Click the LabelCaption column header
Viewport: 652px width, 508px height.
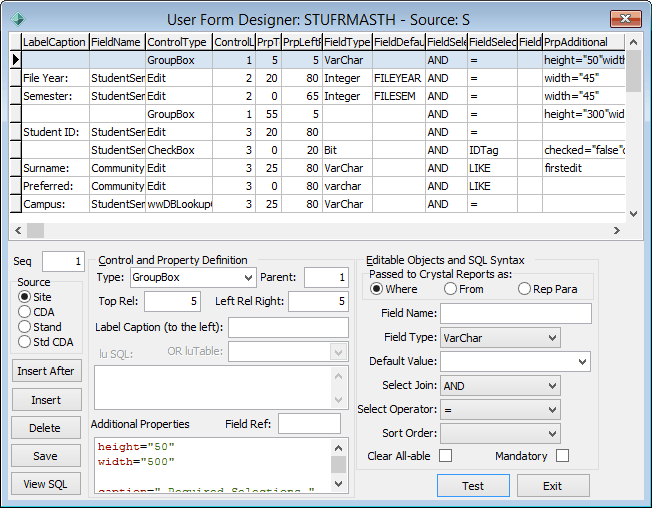pos(55,42)
